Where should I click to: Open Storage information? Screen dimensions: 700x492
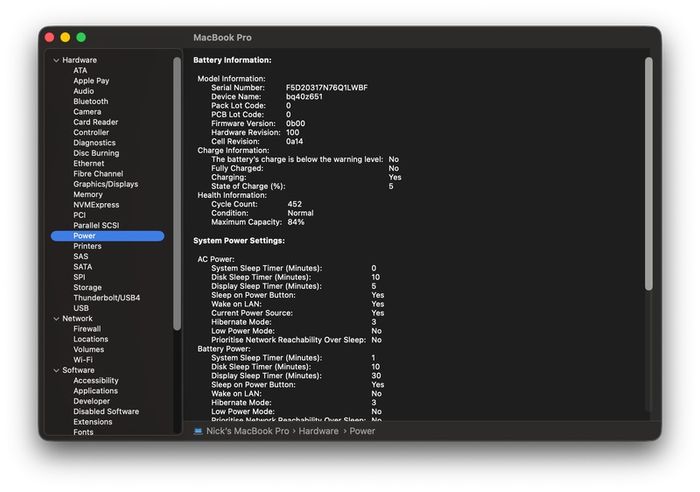tap(88, 288)
